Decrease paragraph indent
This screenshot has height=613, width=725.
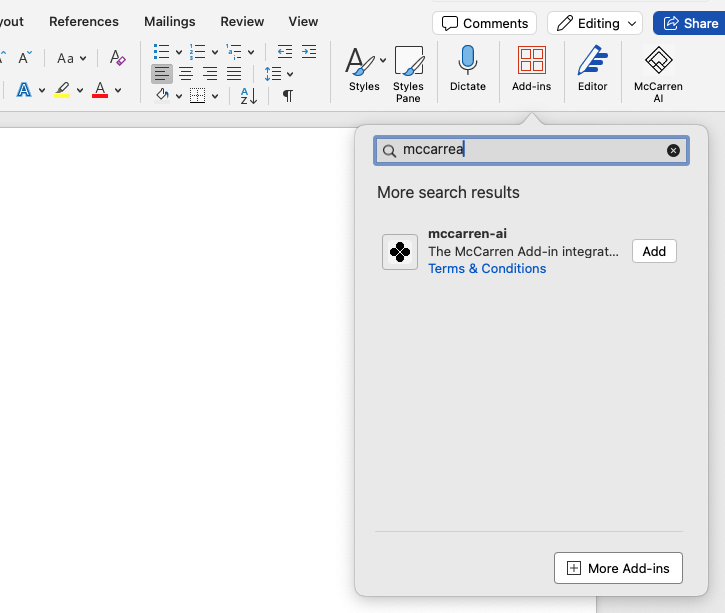point(285,51)
